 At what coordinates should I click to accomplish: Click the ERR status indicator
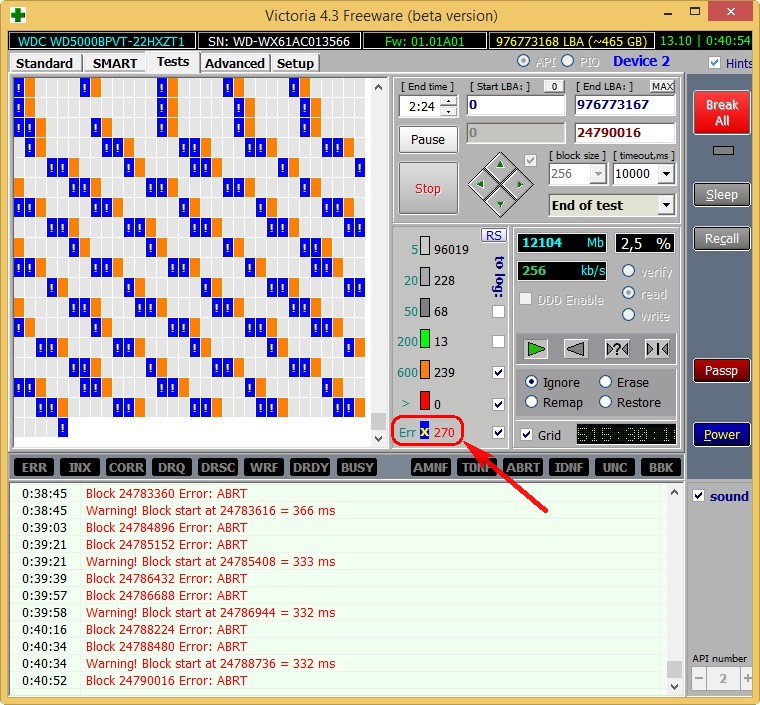(34, 468)
